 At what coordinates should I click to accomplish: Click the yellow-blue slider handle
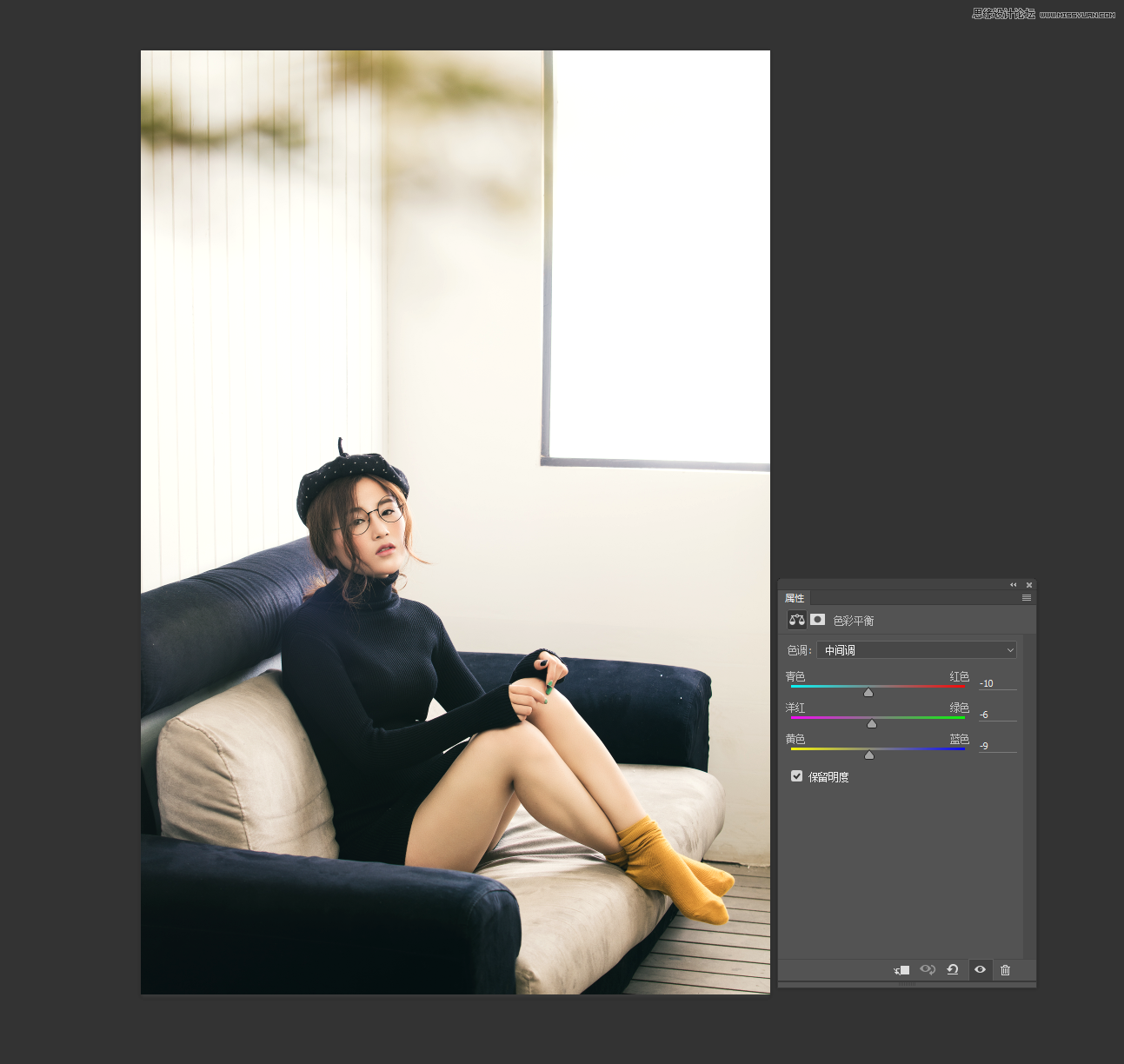[869, 755]
